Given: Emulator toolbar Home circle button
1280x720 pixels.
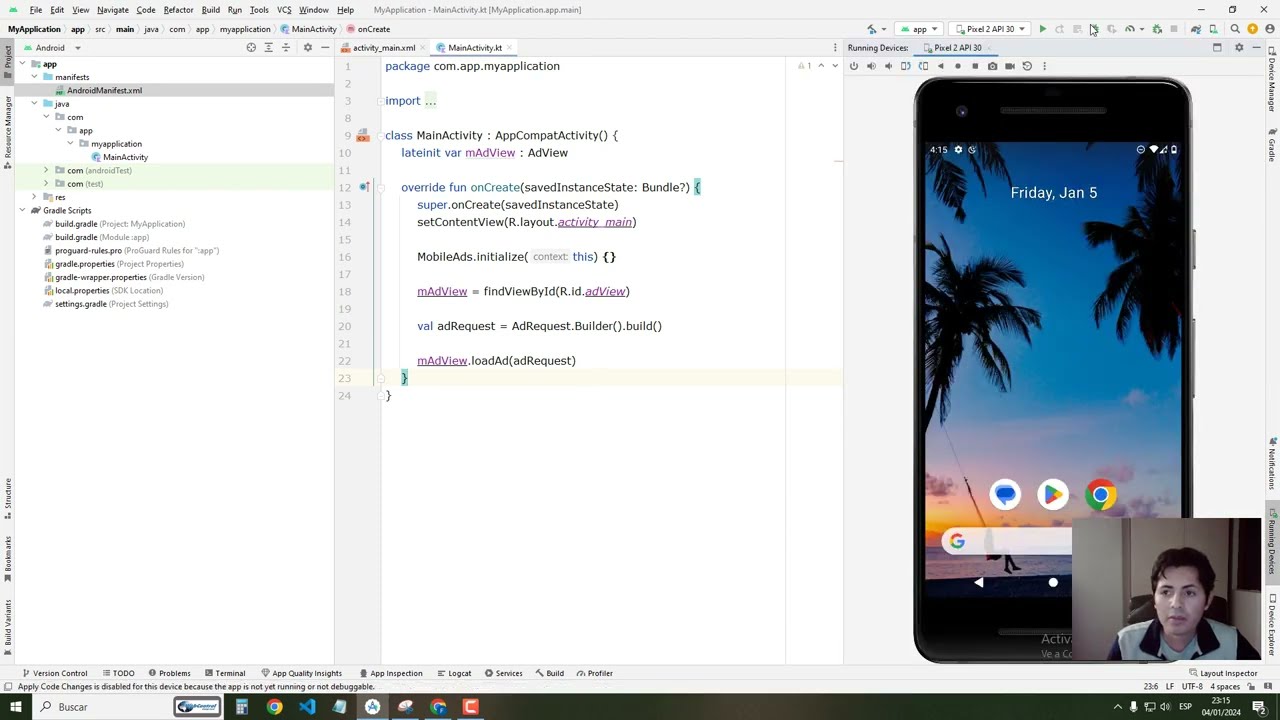Looking at the screenshot, I should click(958, 66).
